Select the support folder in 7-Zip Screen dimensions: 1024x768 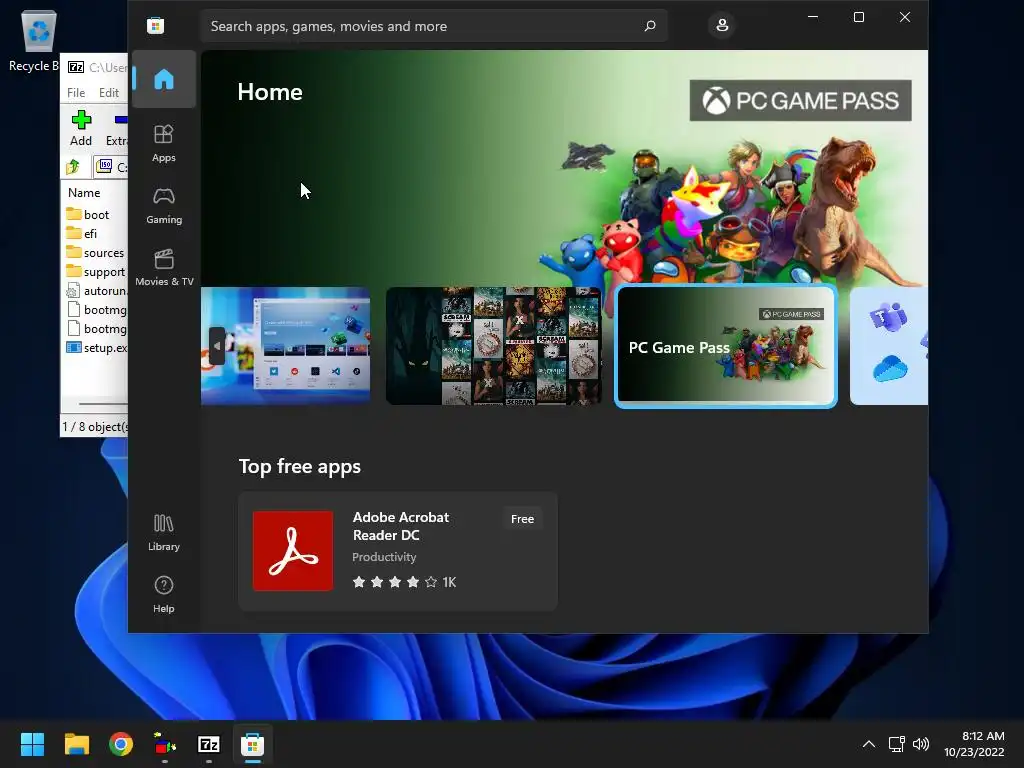coord(96,272)
